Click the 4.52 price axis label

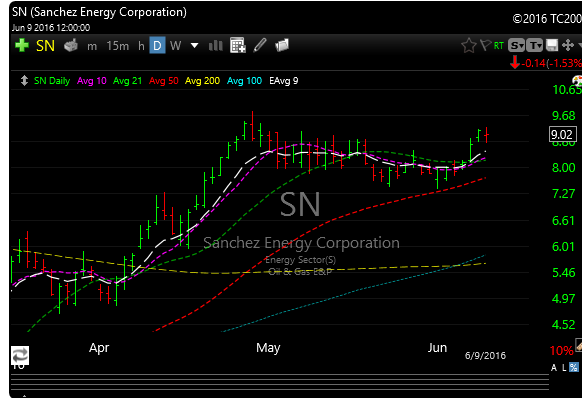tap(563, 325)
